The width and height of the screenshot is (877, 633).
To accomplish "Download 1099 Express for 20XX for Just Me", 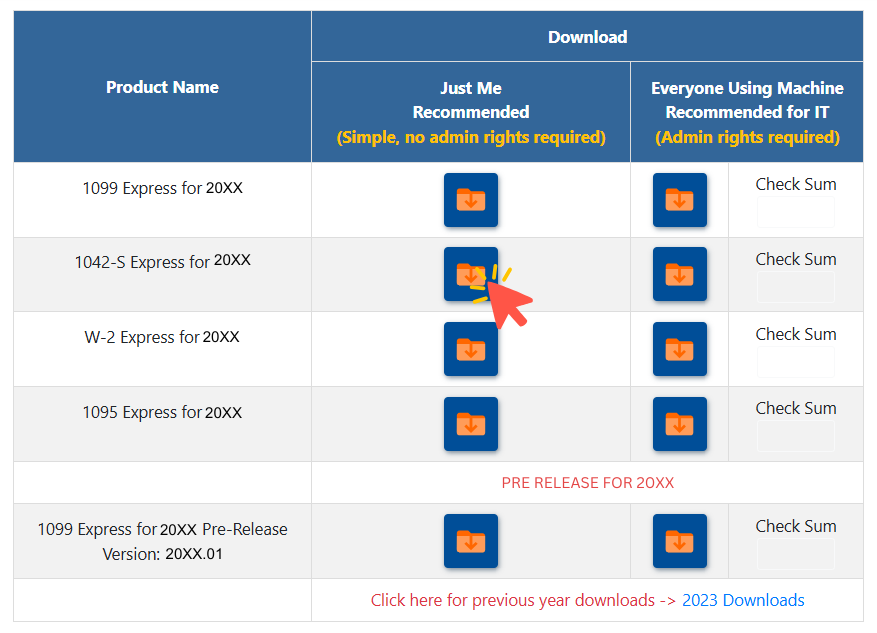I will (x=470, y=200).
